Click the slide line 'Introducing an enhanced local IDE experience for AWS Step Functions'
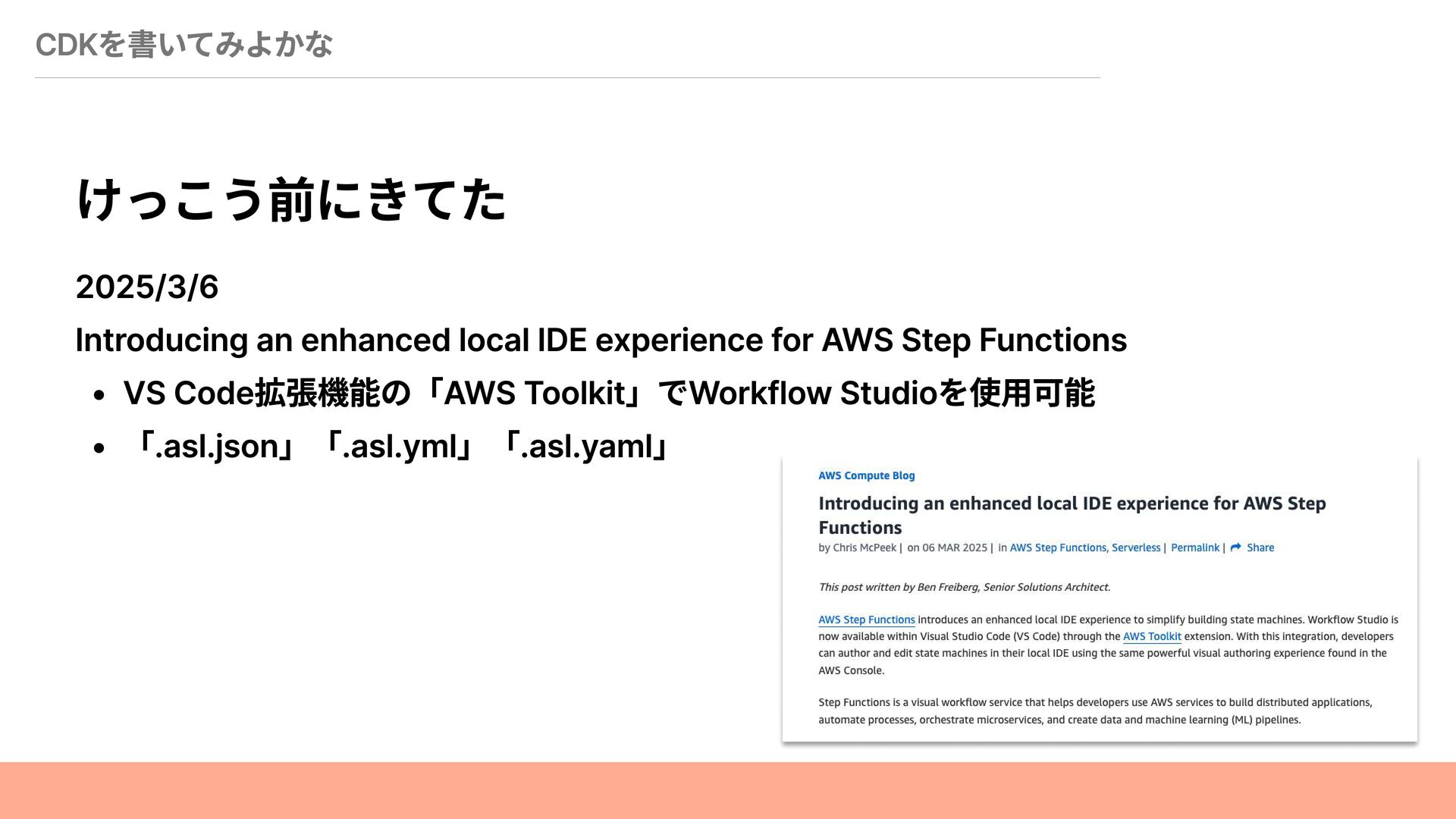1456x819 pixels. click(x=601, y=340)
